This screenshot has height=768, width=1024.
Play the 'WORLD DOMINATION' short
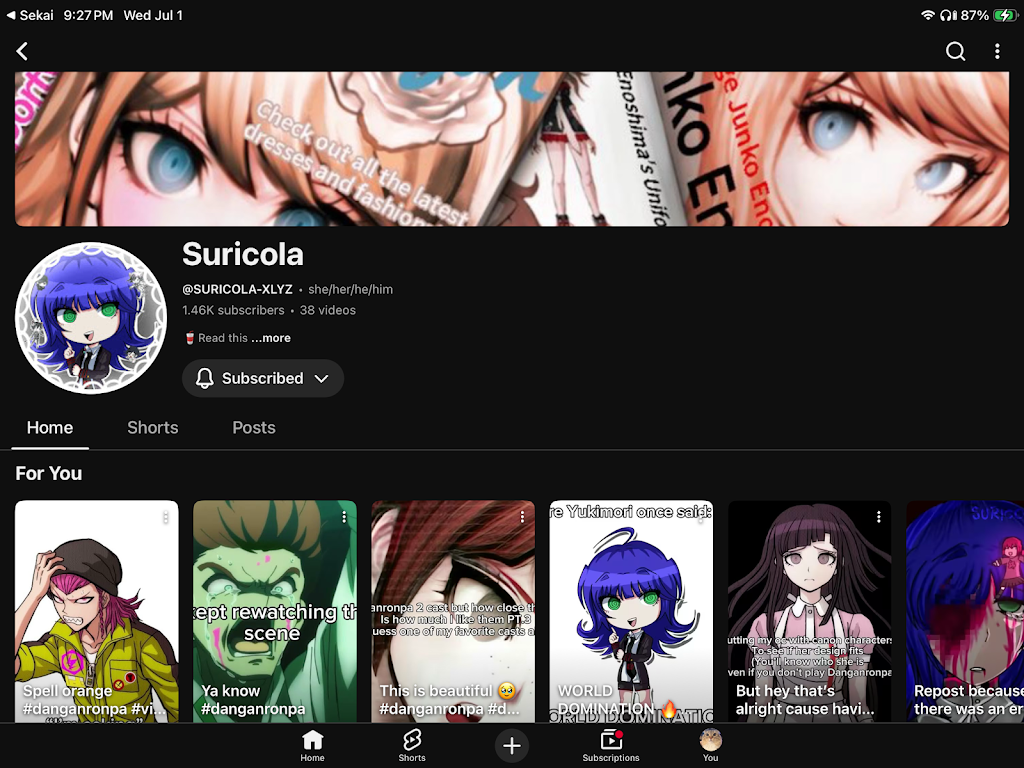click(632, 611)
